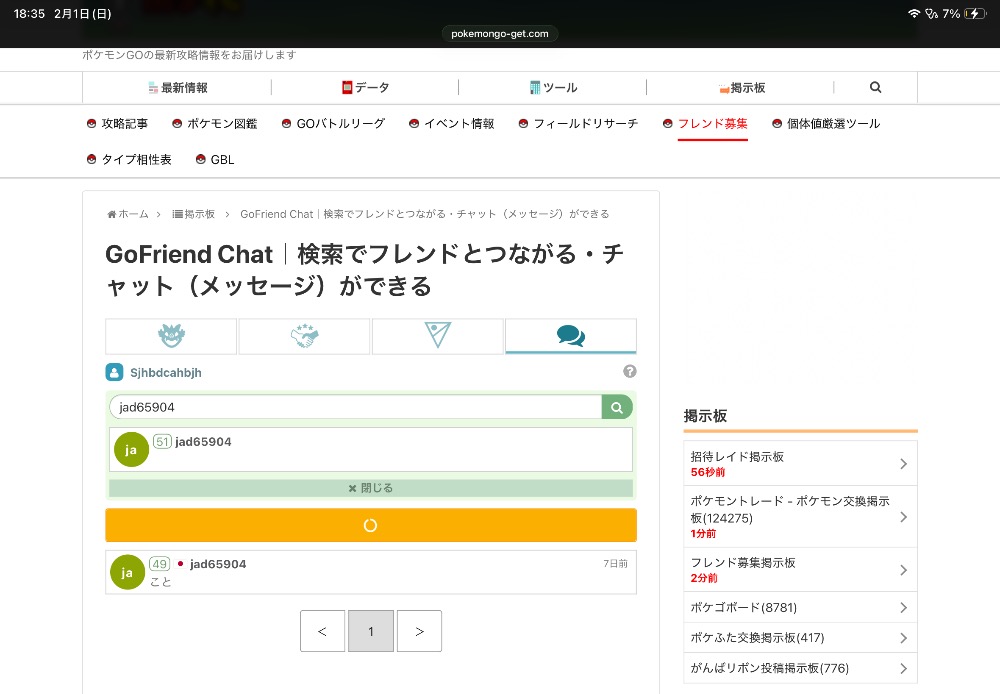Click the orange loading button
This screenshot has width=1000, height=694.
point(370,525)
